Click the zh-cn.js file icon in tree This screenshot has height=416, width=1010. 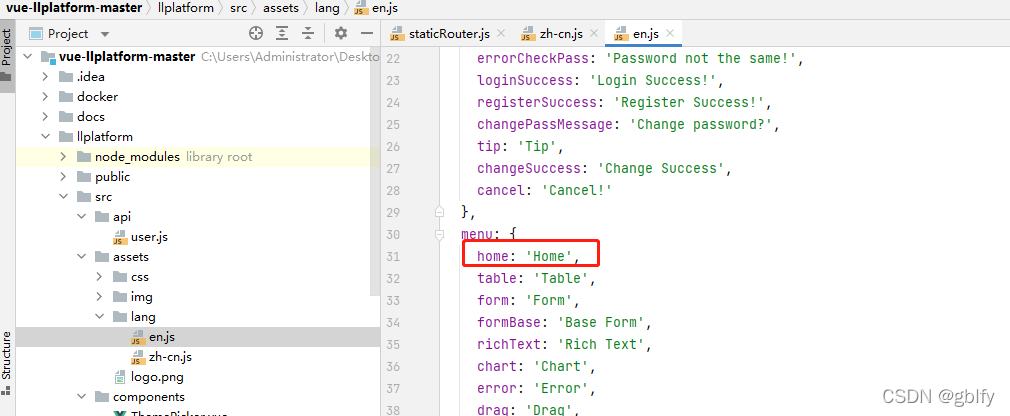(138, 357)
